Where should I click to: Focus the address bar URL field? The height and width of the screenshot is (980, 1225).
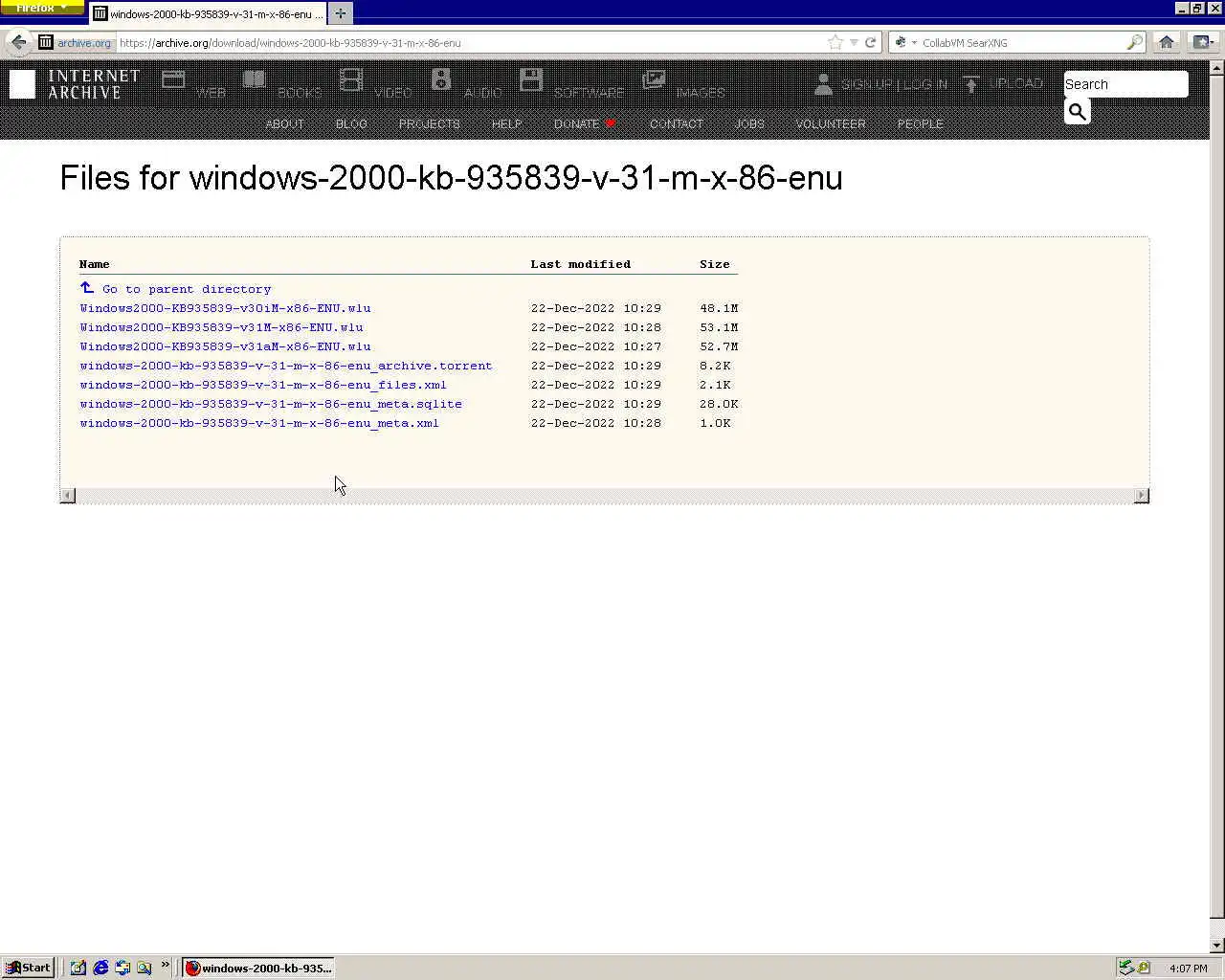469,42
